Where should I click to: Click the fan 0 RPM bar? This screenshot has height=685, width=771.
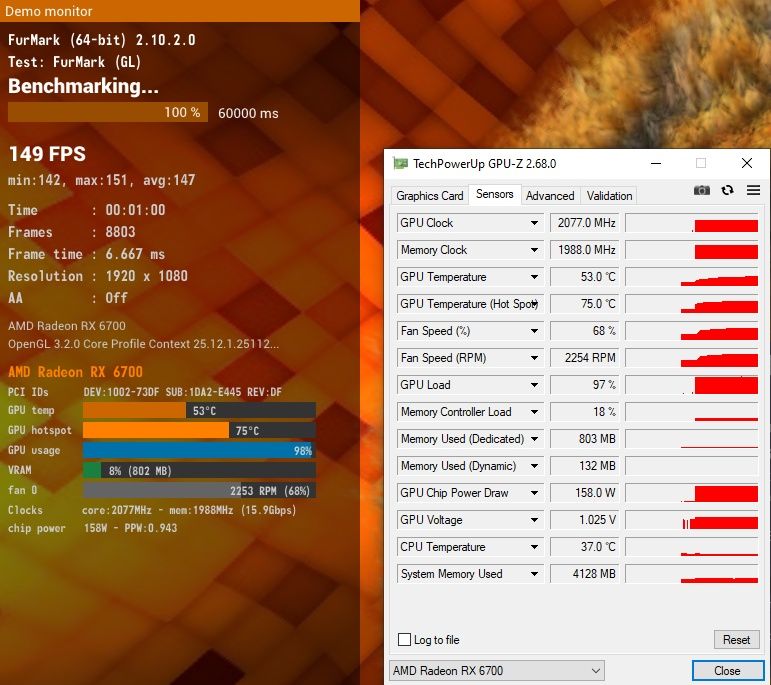(x=199, y=490)
